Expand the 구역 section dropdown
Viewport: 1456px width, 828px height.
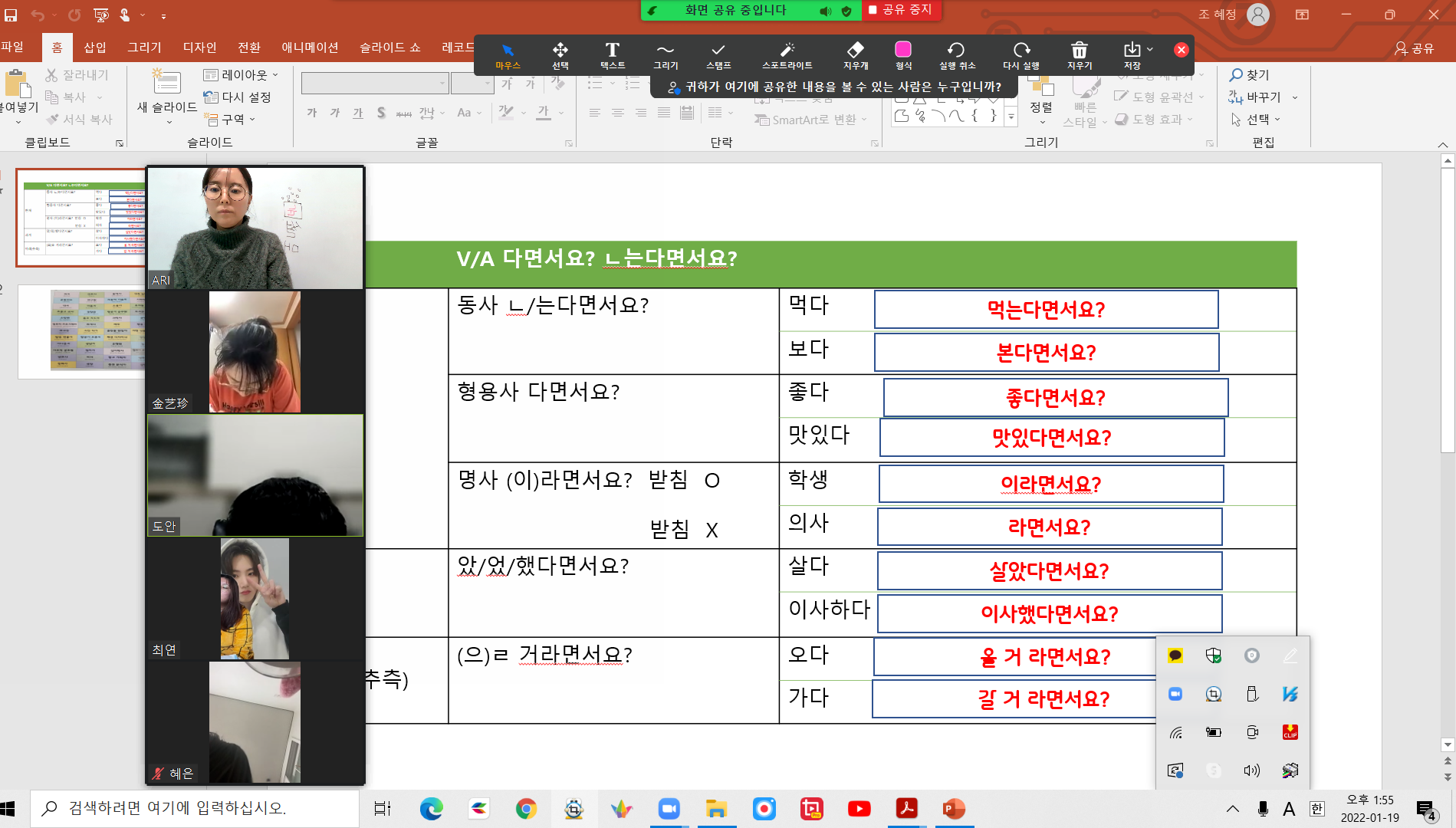pos(229,119)
